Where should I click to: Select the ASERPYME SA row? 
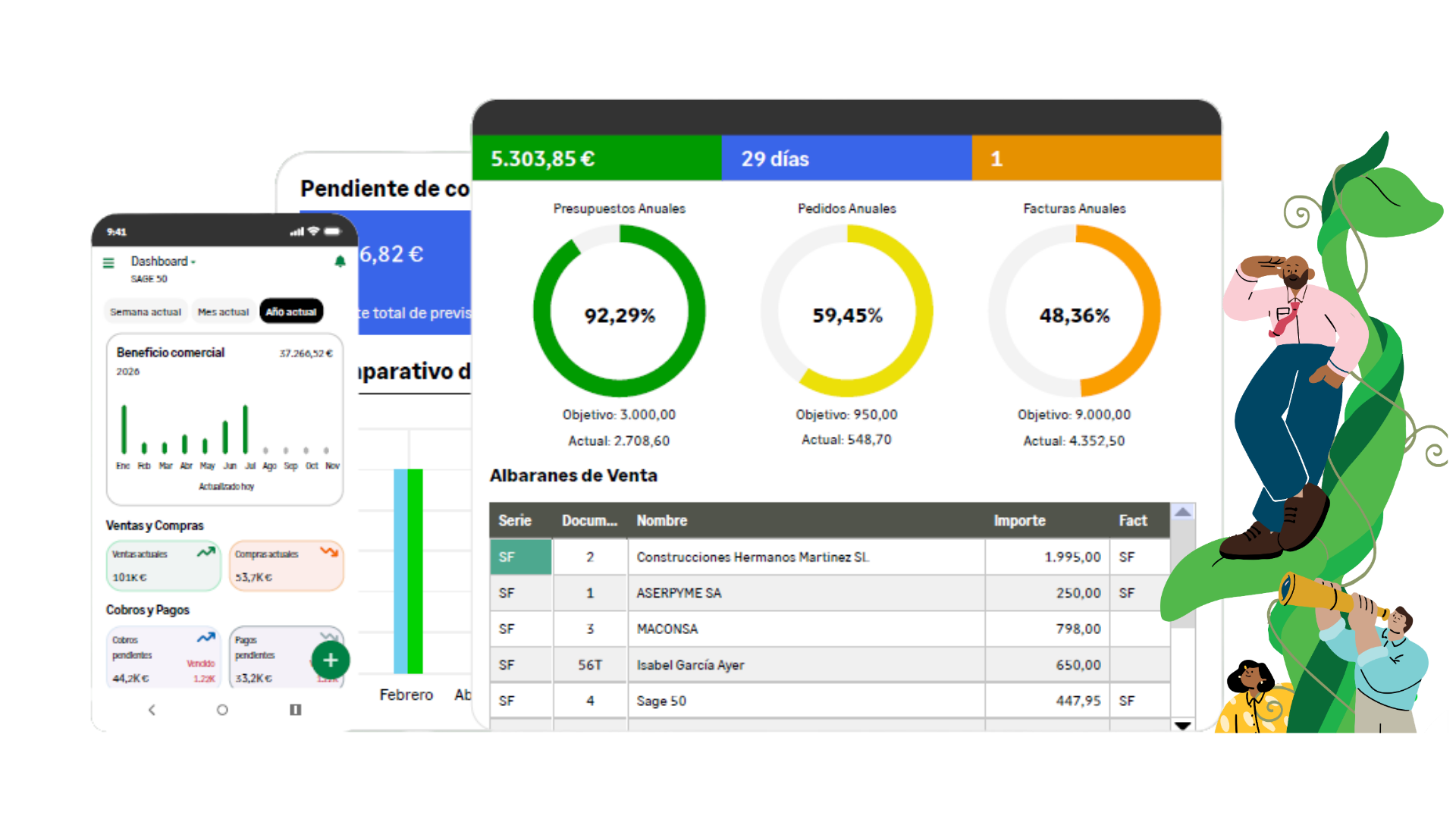pos(830,593)
